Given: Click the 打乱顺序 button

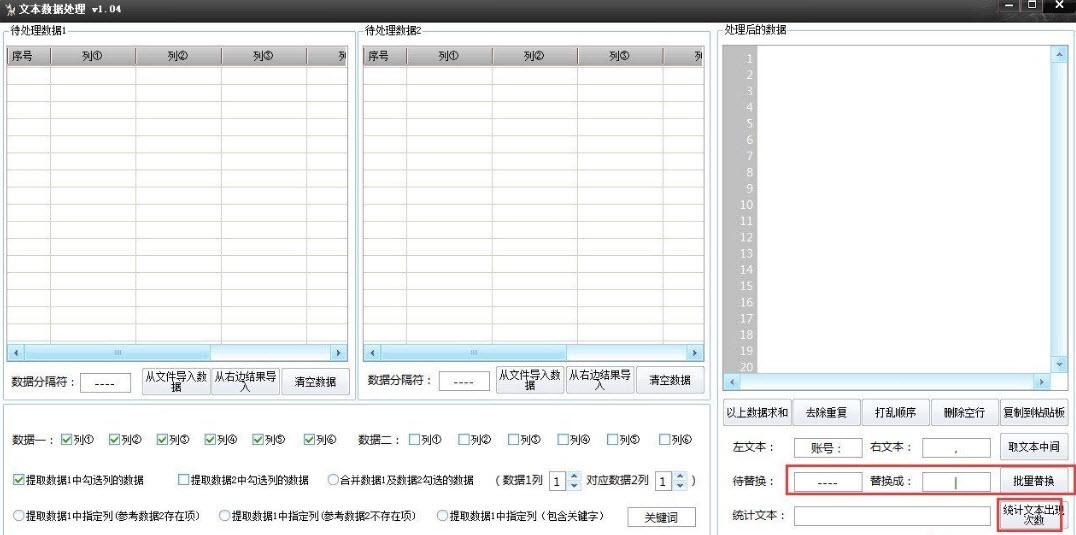Looking at the screenshot, I should tap(896, 412).
